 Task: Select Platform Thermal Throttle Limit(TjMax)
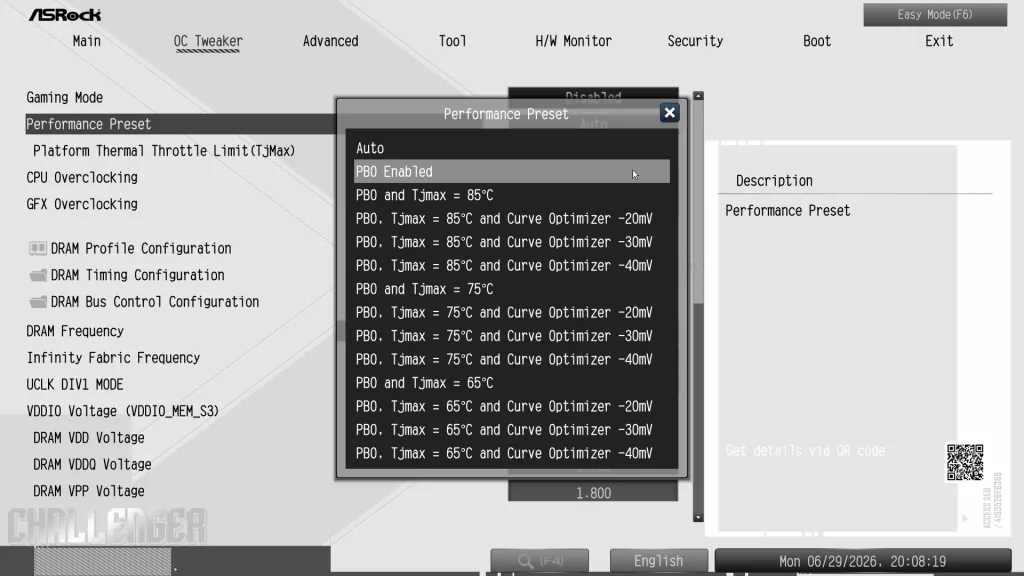tap(164, 151)
